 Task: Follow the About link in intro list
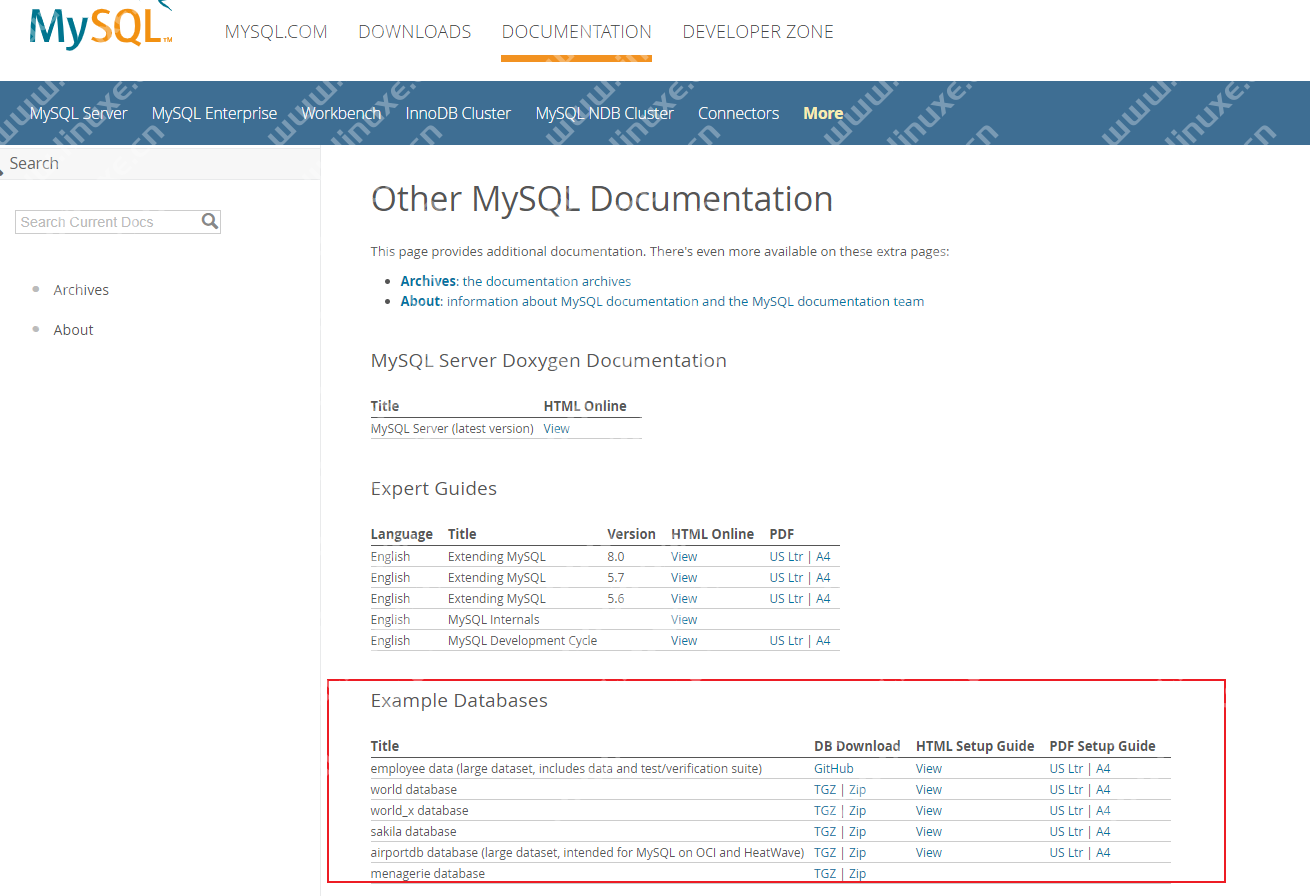(420, 301)
